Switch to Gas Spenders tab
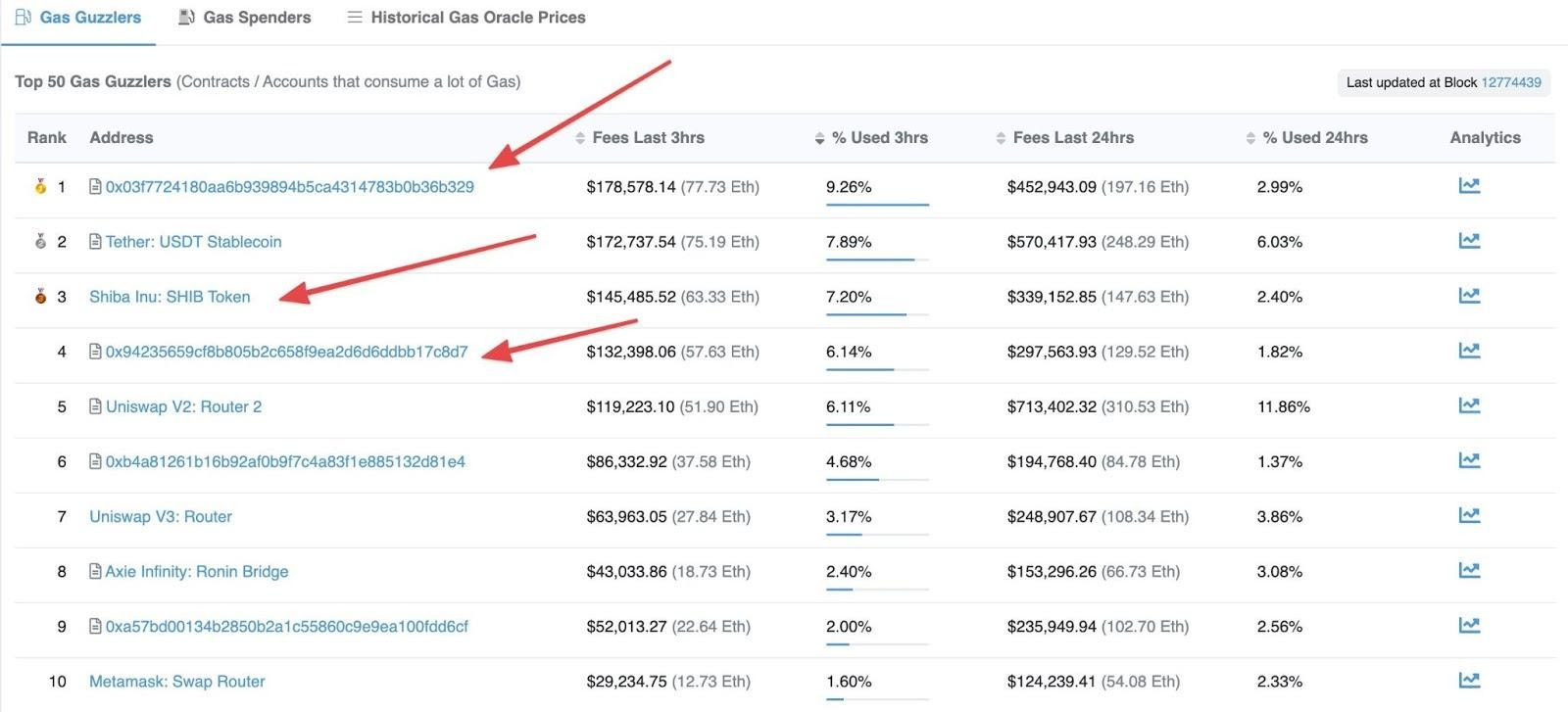1568x712 pixels. [x=244, y=18]
